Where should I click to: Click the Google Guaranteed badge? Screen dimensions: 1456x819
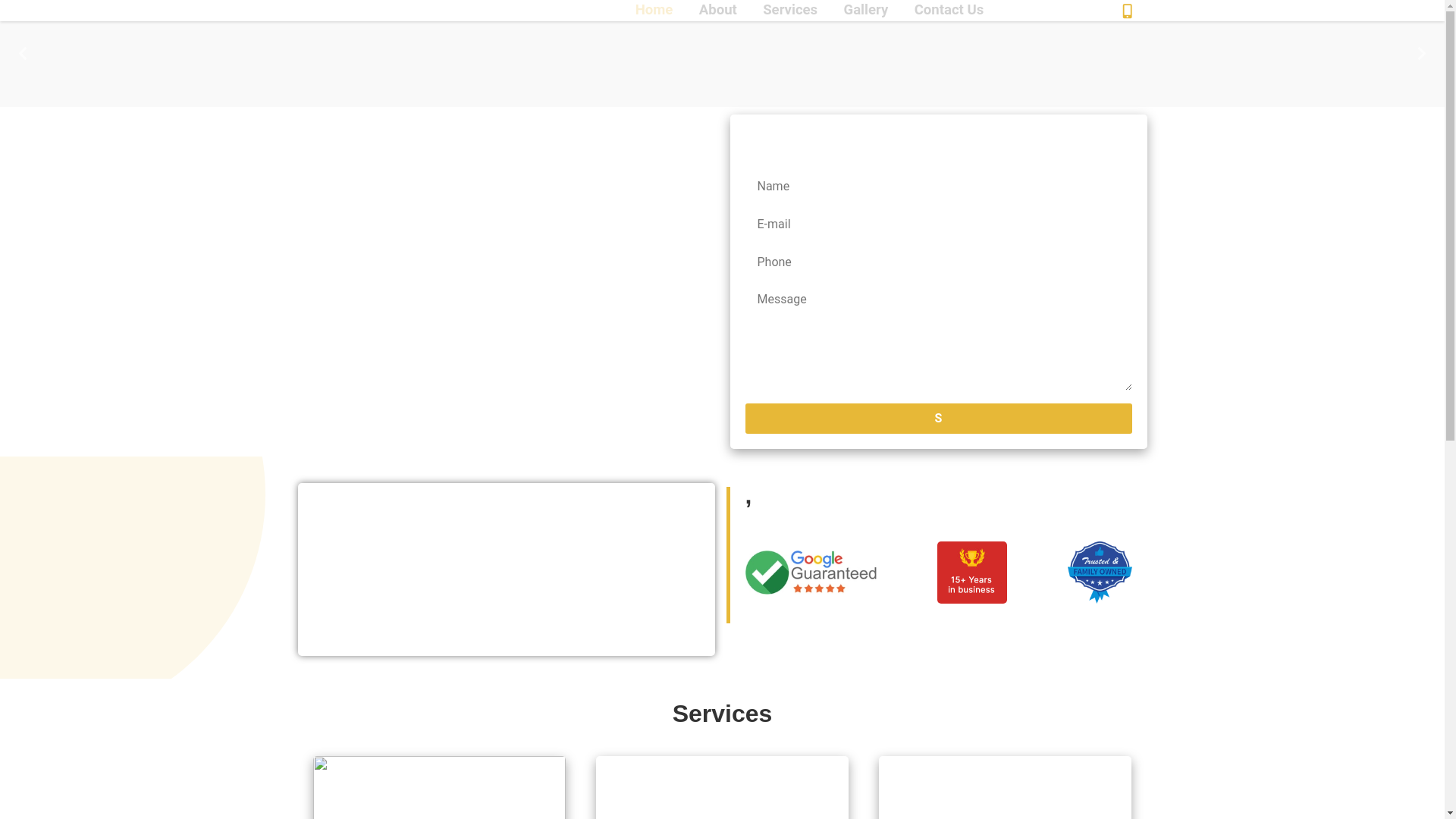point(811,573)
